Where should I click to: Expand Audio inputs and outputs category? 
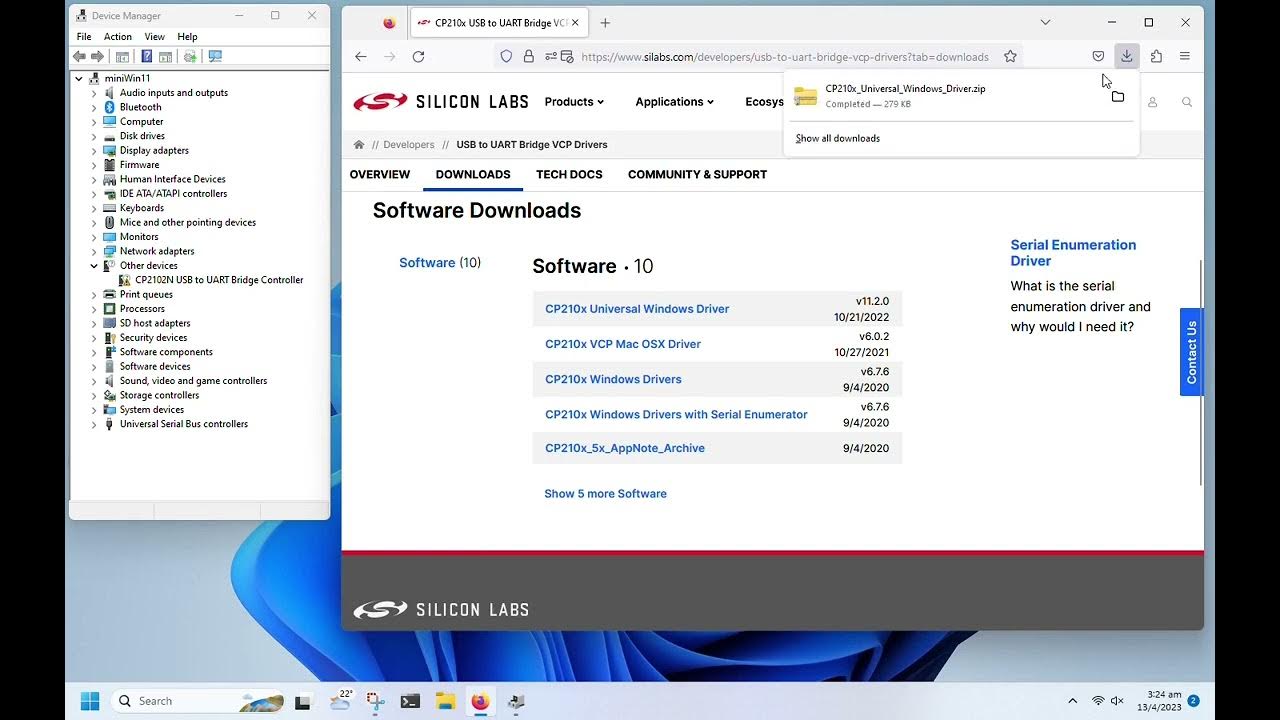tap(94, 93)
